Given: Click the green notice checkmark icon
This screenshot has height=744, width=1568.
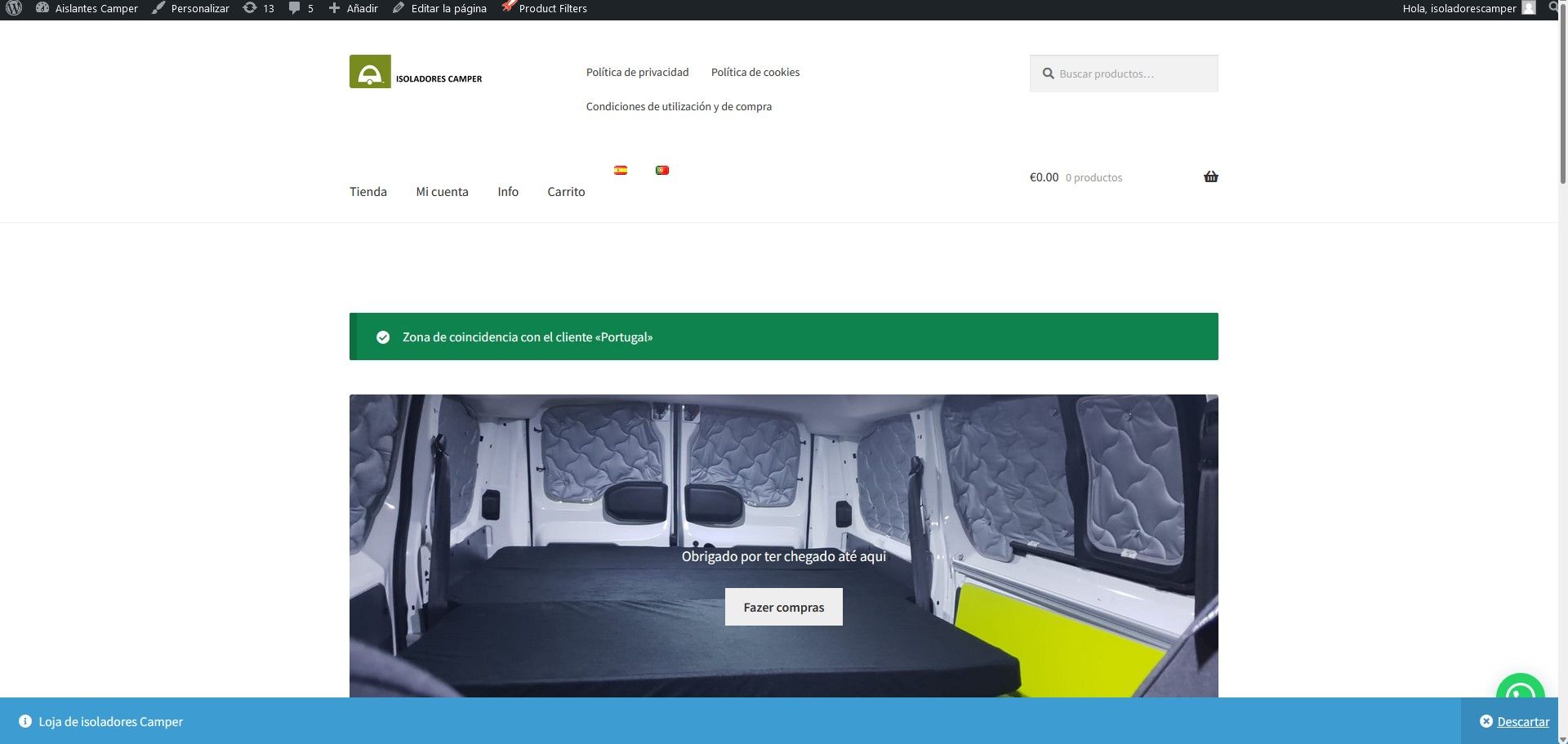Looking at the screenshot, I should click(x=382, y=337).
